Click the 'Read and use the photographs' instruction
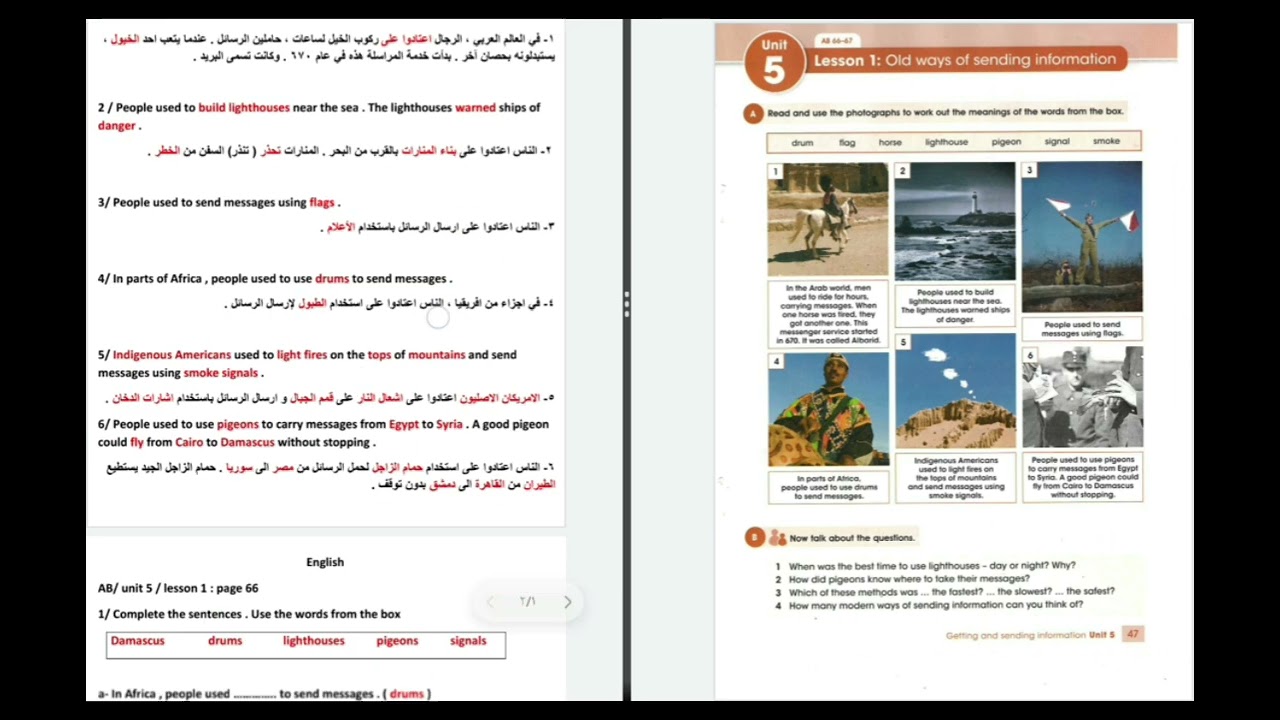The height and width of the screenshot is (720, 1280). pos(946,113)
